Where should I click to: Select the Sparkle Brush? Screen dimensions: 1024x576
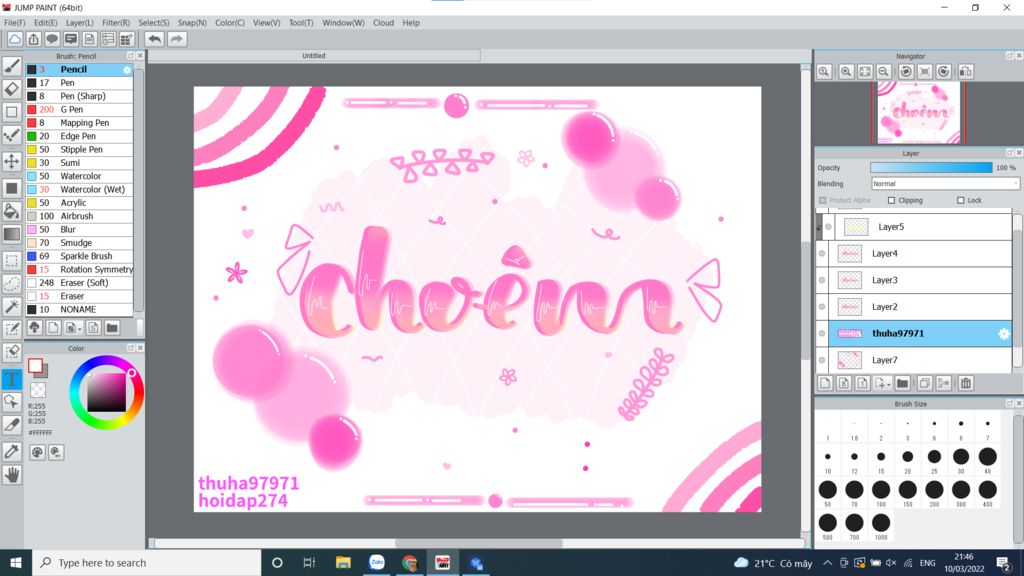79,256
